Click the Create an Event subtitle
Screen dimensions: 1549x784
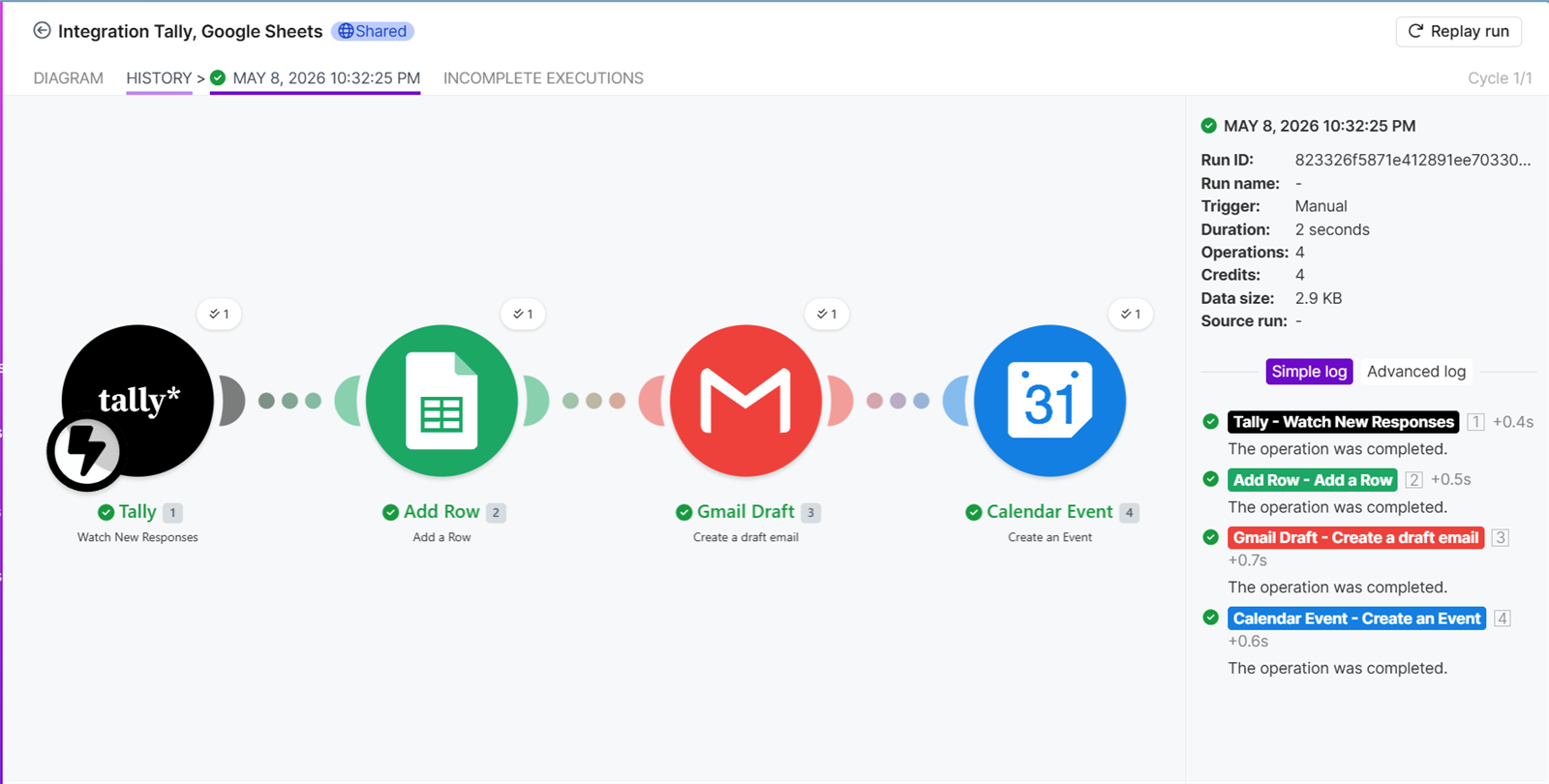[x=1049, y=537]
